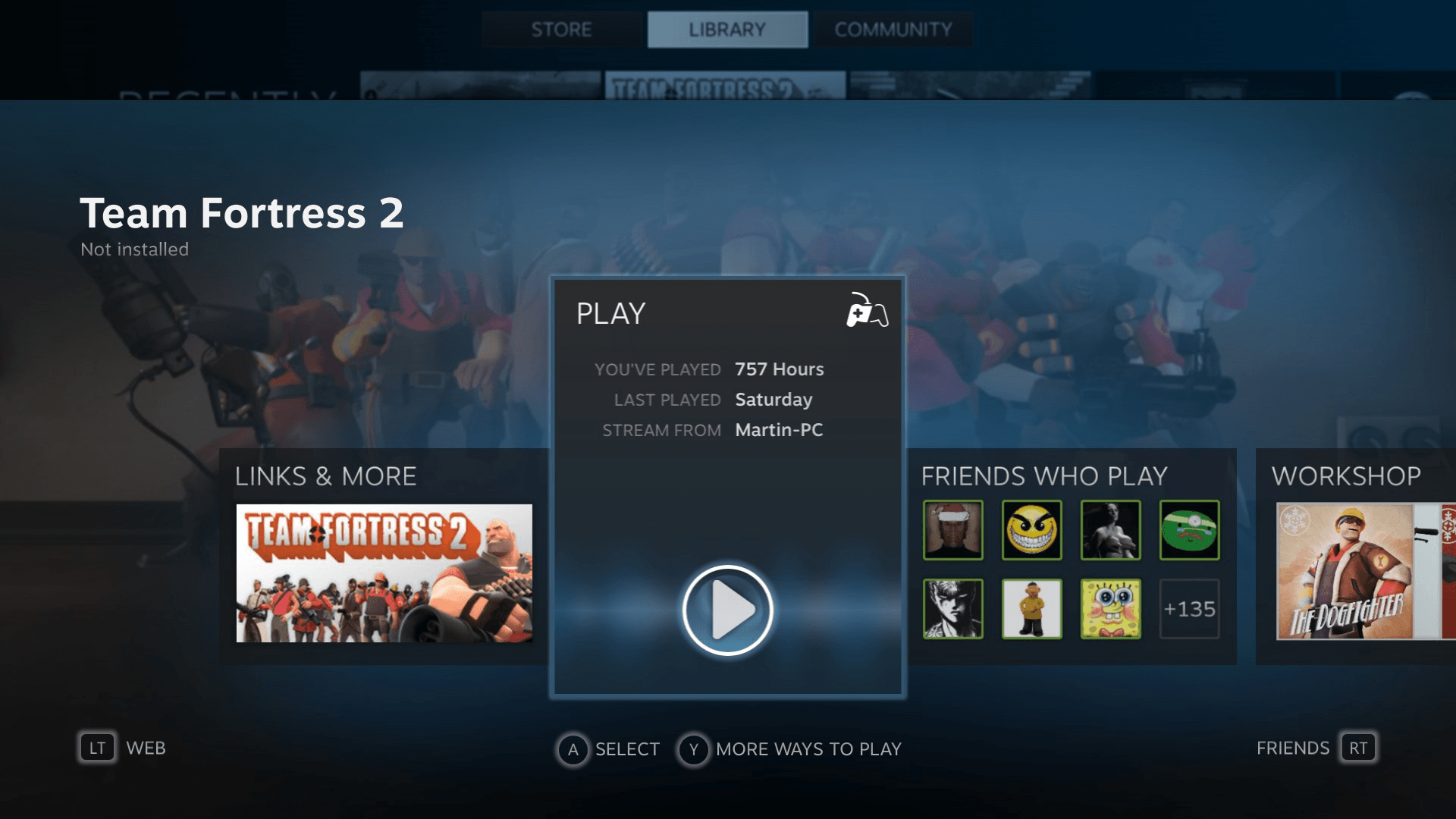The image size is (1456, 819).
Task: Open the COMMUNITY section
Action: (893, 29)
